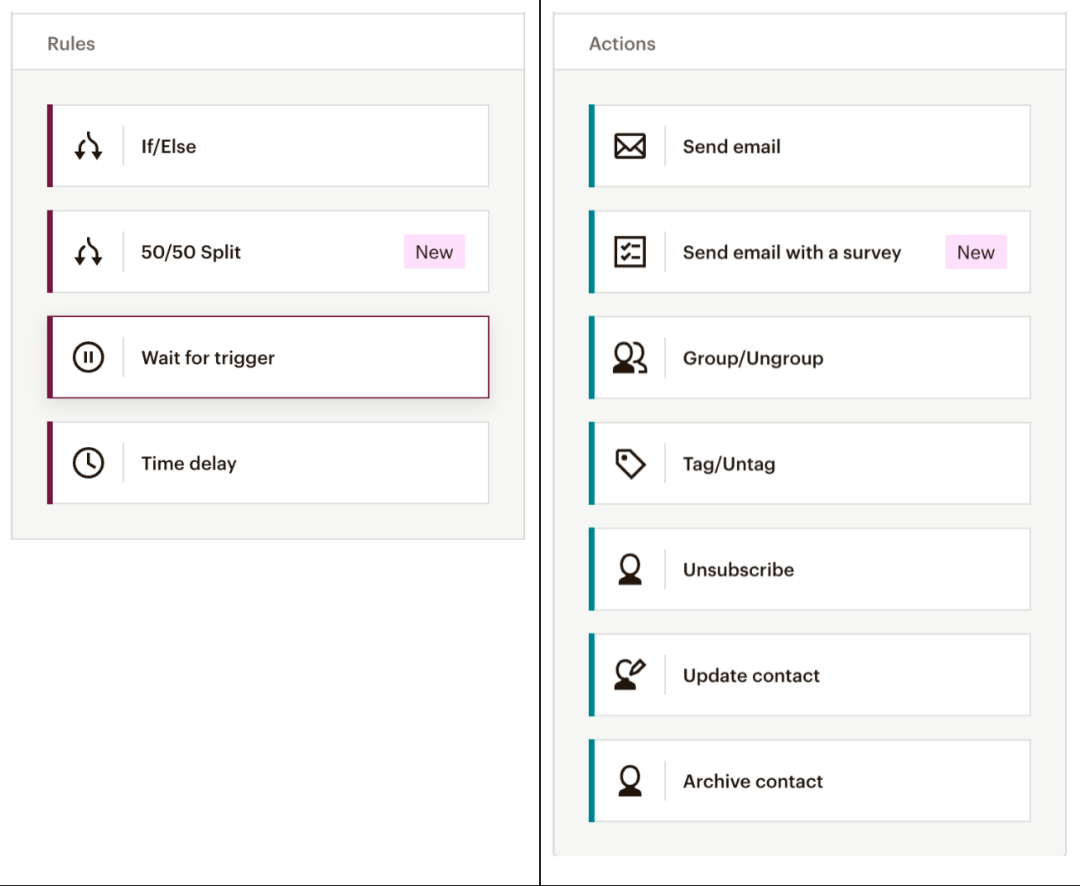Click the 50/50 Split arrows icon

[88, 252]
